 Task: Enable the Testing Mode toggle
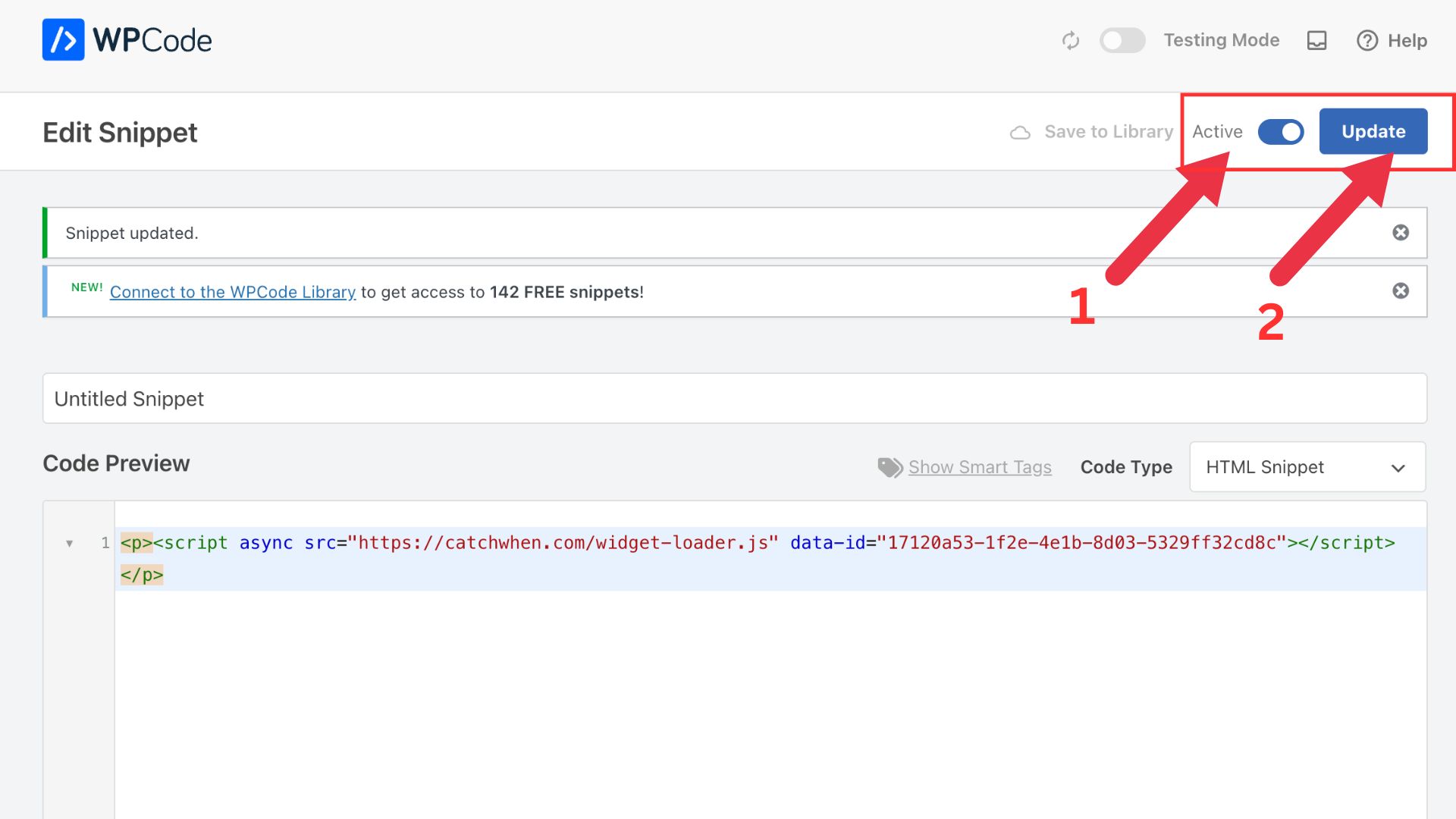(1122, 40)
